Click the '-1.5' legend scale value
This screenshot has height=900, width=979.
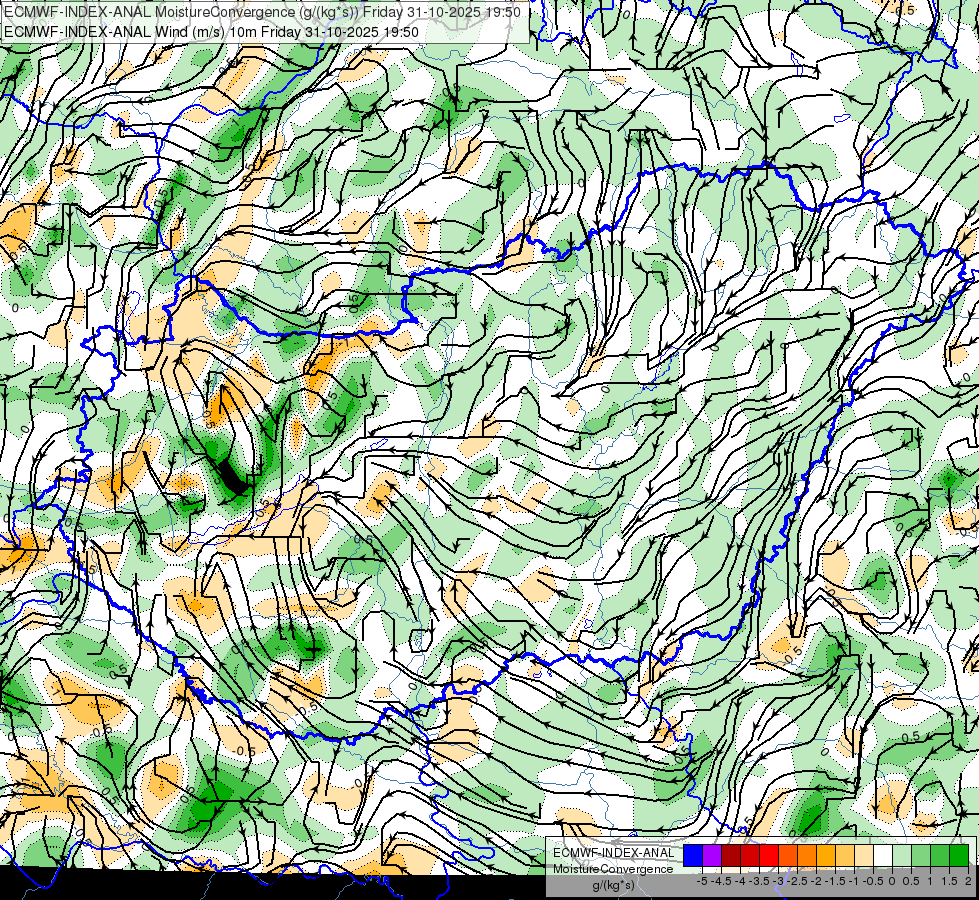[835, 881]
